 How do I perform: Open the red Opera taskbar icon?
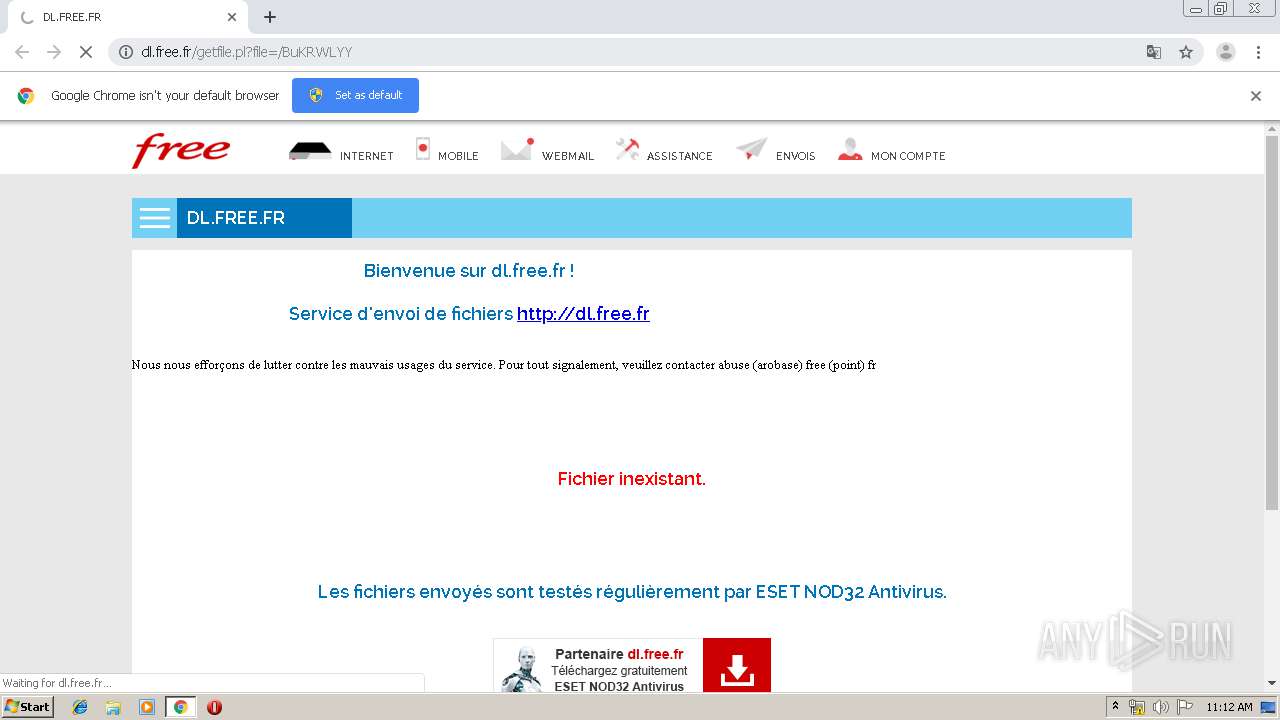point(214,707)
